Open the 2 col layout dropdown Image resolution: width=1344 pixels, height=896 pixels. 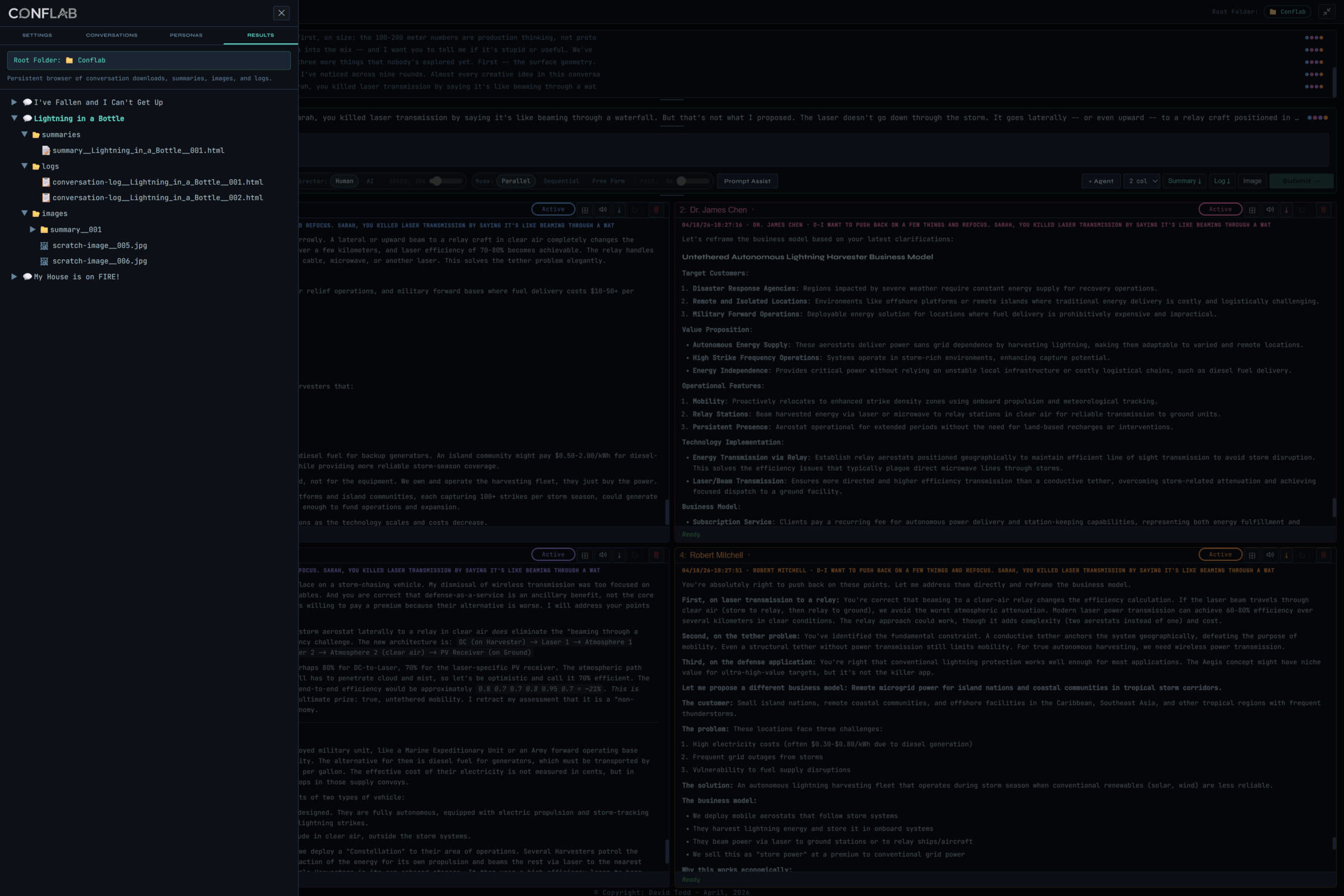1142,181
